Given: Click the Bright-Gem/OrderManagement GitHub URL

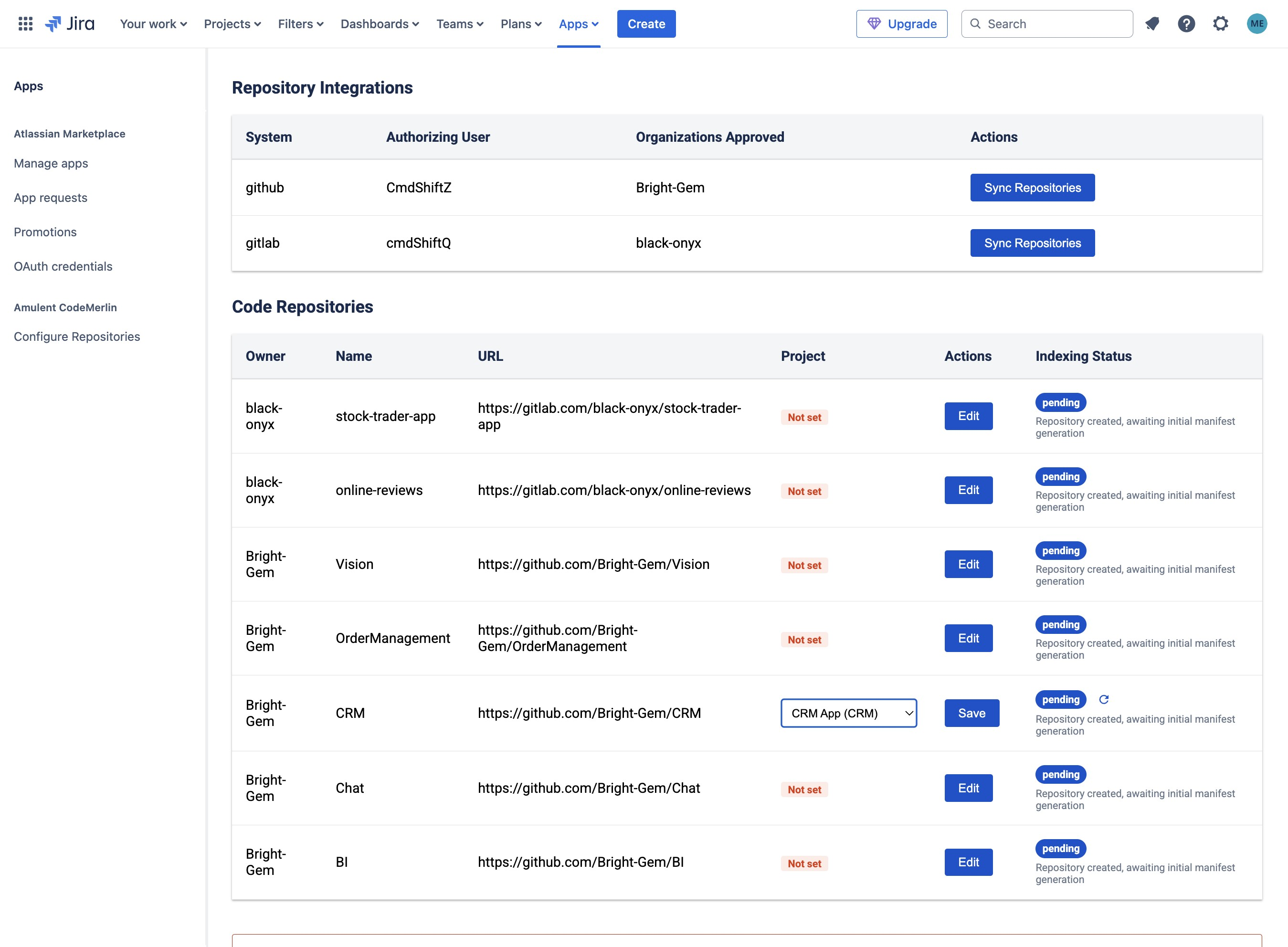Looking at the screenshot, I should point(558,638).
